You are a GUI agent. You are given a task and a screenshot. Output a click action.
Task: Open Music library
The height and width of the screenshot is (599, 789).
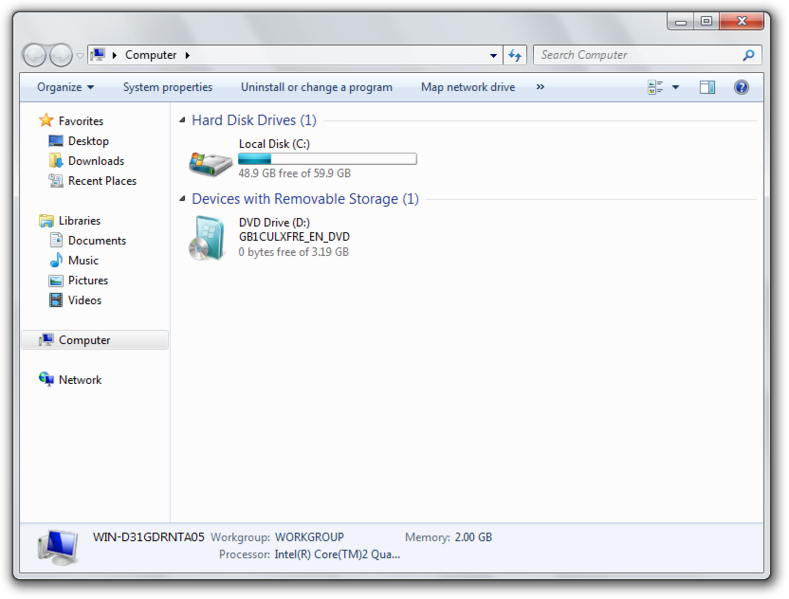83,260
